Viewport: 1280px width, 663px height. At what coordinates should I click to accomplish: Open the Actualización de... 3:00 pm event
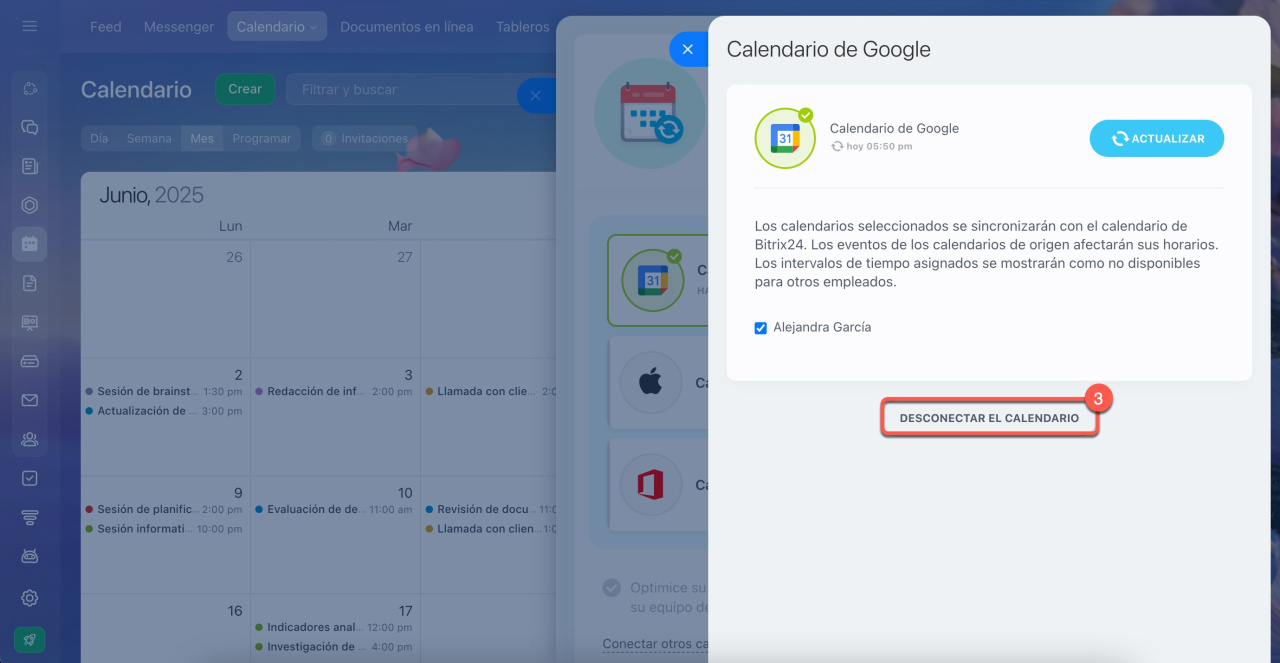(x=165, y=411)
